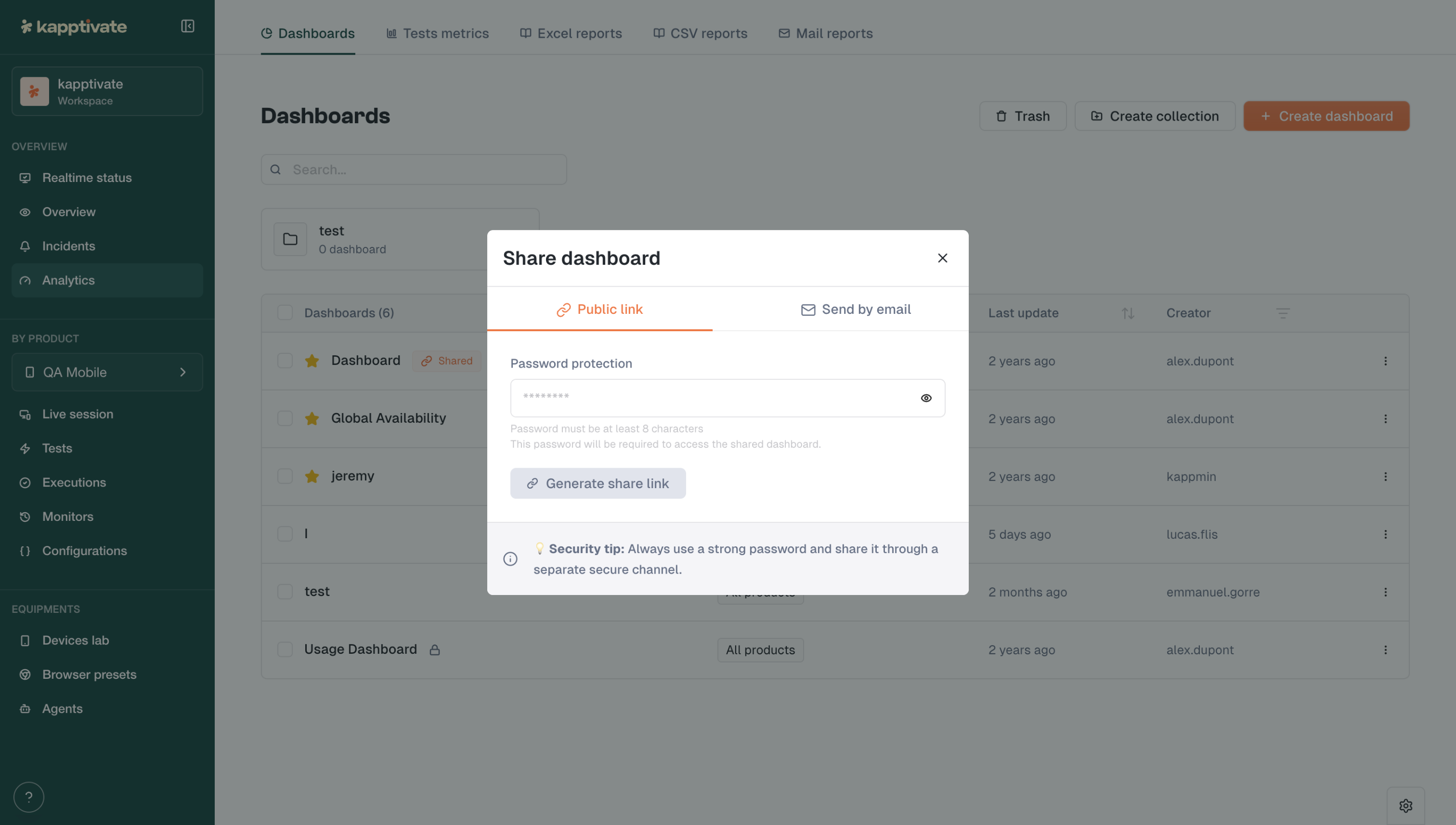Screen dimensions: 1456x825
Task: Open the kapptivate Workspace switcher
Action: coord(107,91)
